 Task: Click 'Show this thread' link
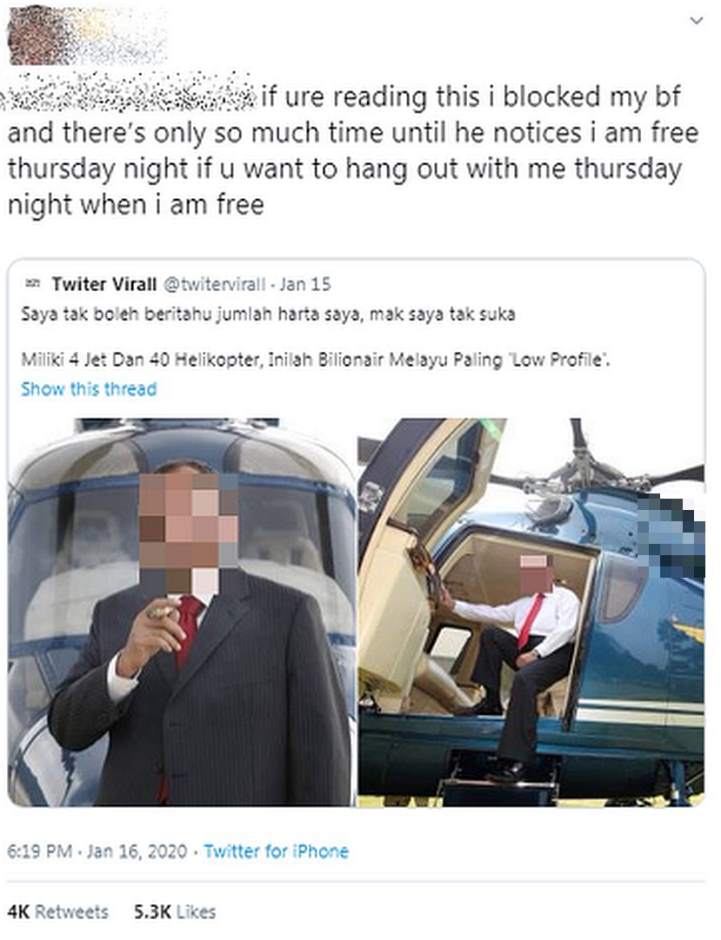89,389
